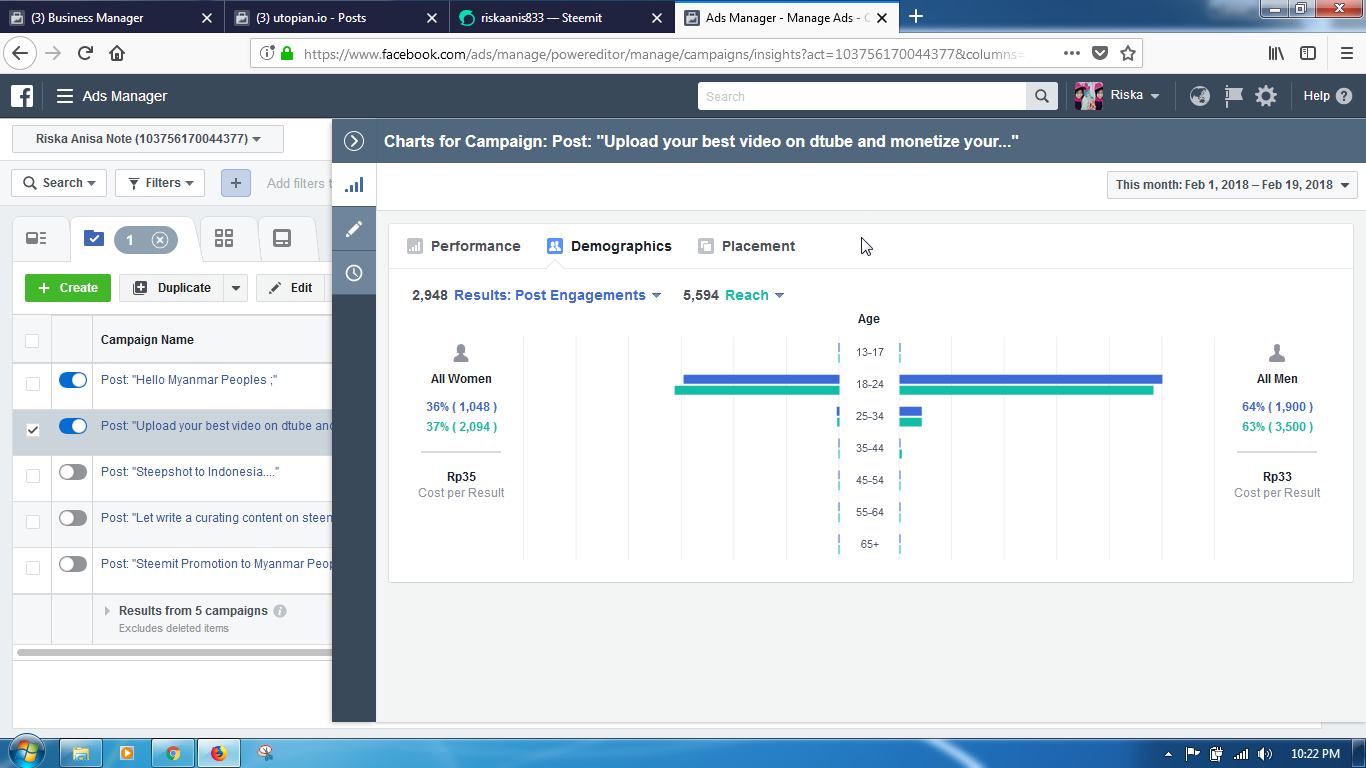Screen dimensions: 1366x768
Task: Check the Let write a curating content row checkbox
Action: [x=32, y=521]
